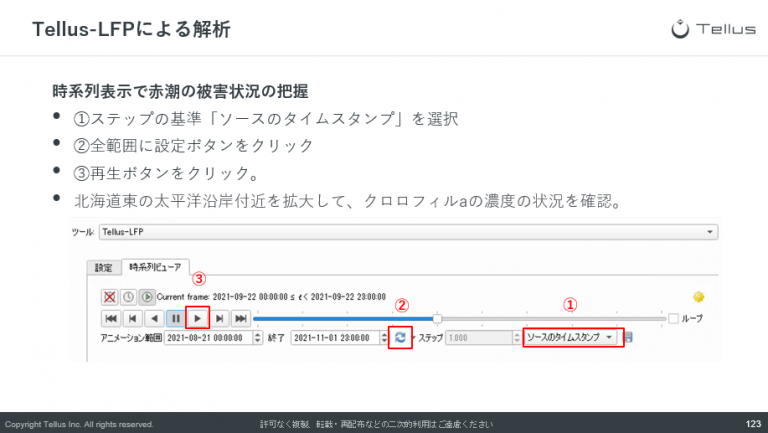Step back to the previous frame

pyautogui.click(x=132, y=318)
